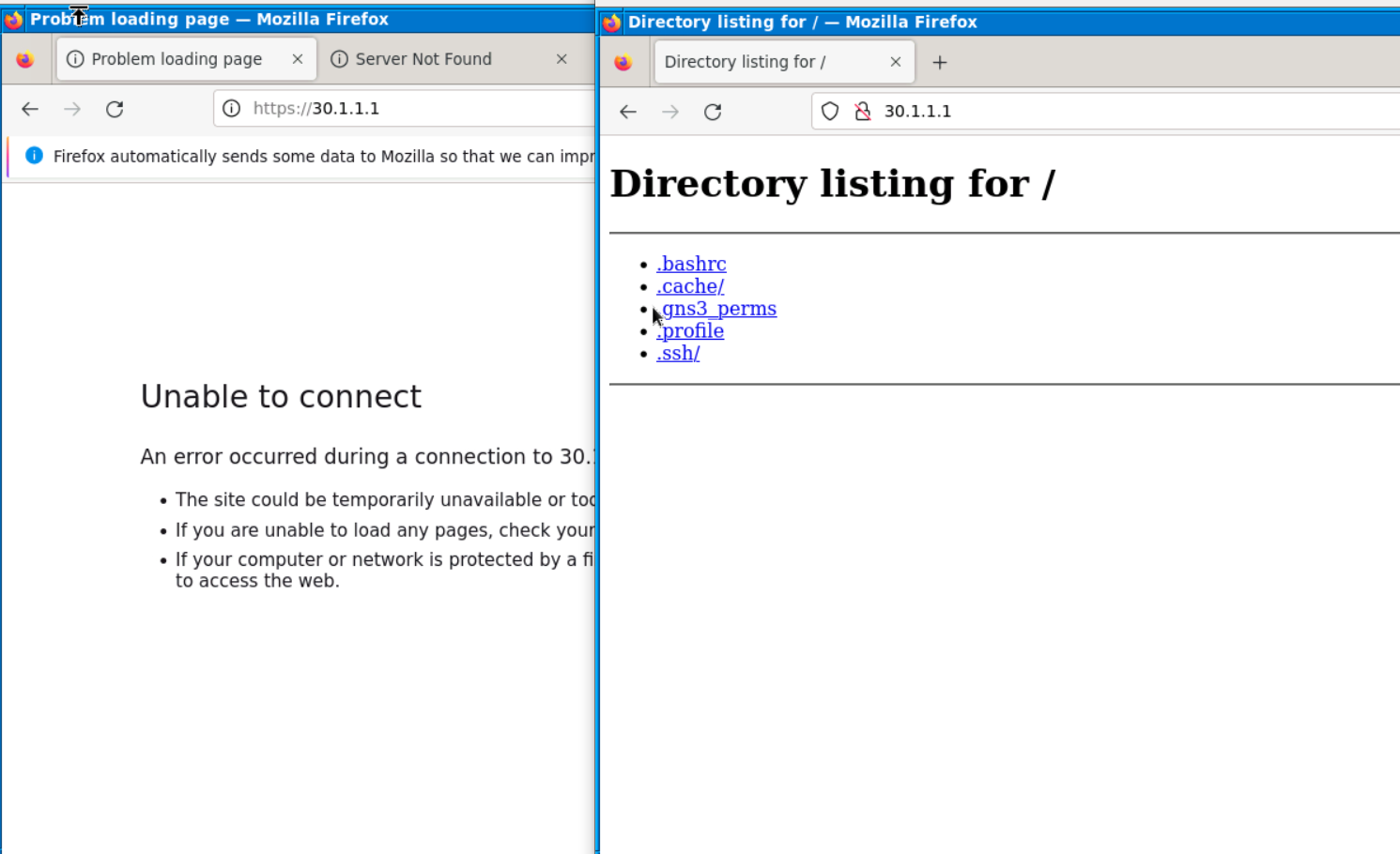Viewport: 1400px width, 854px height.
Task: Click the Directory listing for / heading
Action: tap(832, 184)
